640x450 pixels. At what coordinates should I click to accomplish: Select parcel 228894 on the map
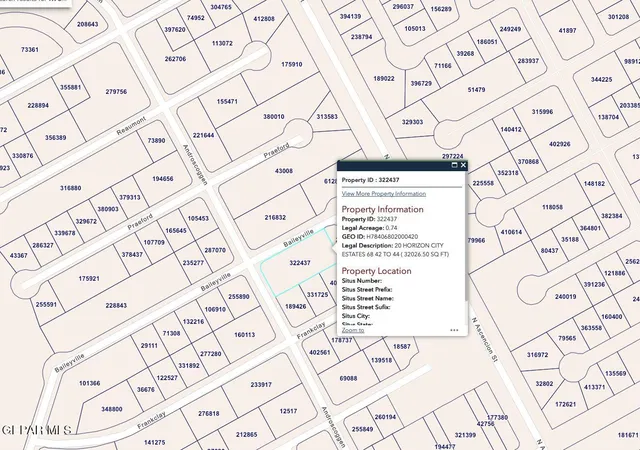[38, 105]
